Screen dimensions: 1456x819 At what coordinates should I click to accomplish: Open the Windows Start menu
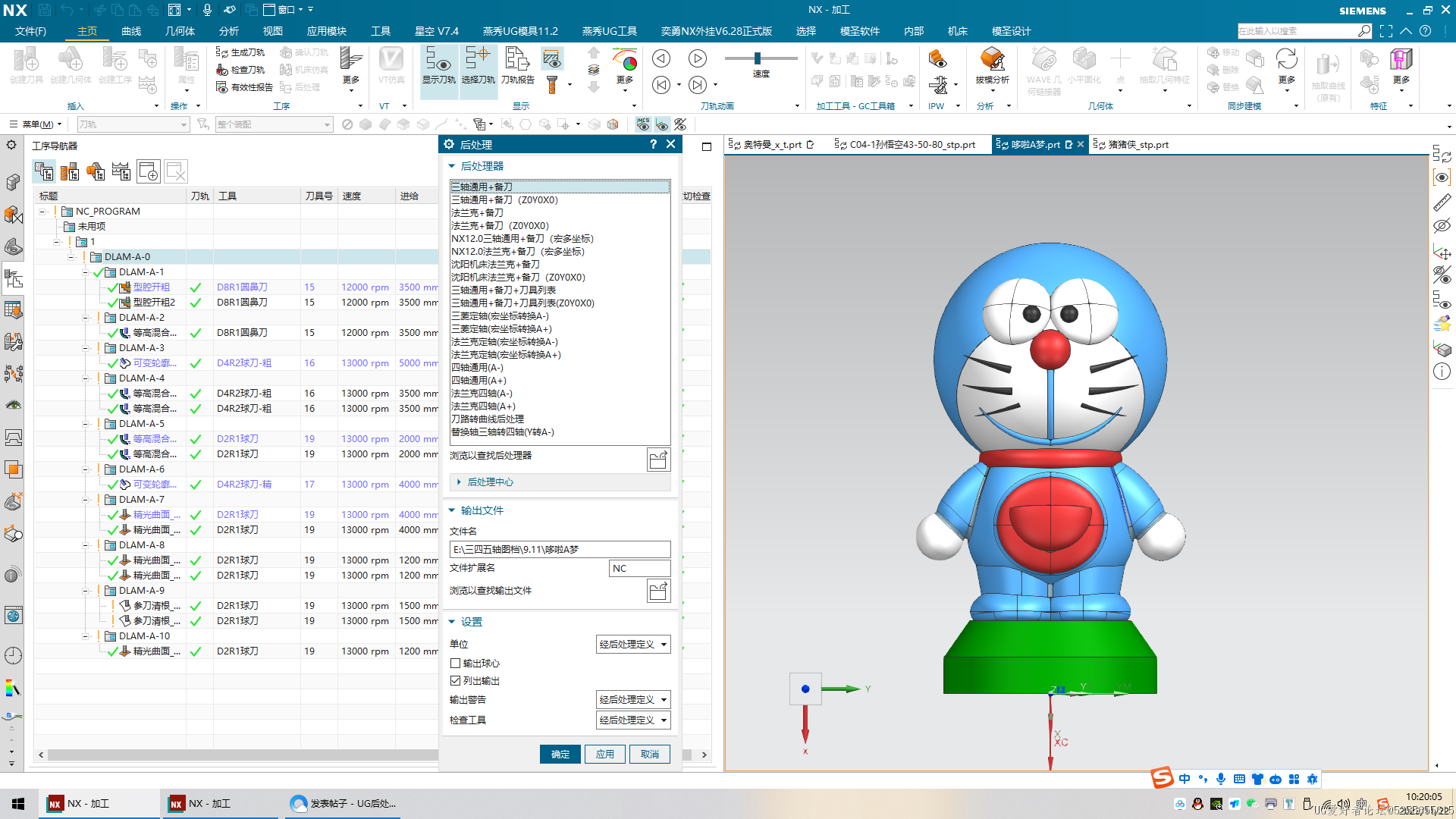pyautogui.click(x=18, y=804)
